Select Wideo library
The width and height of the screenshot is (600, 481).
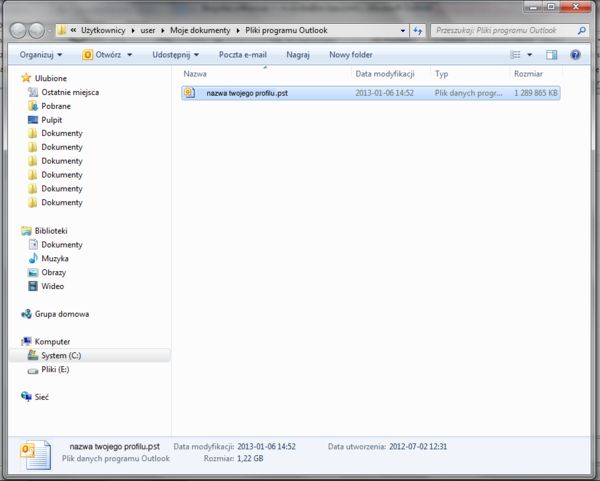click(x=52, y=286)
